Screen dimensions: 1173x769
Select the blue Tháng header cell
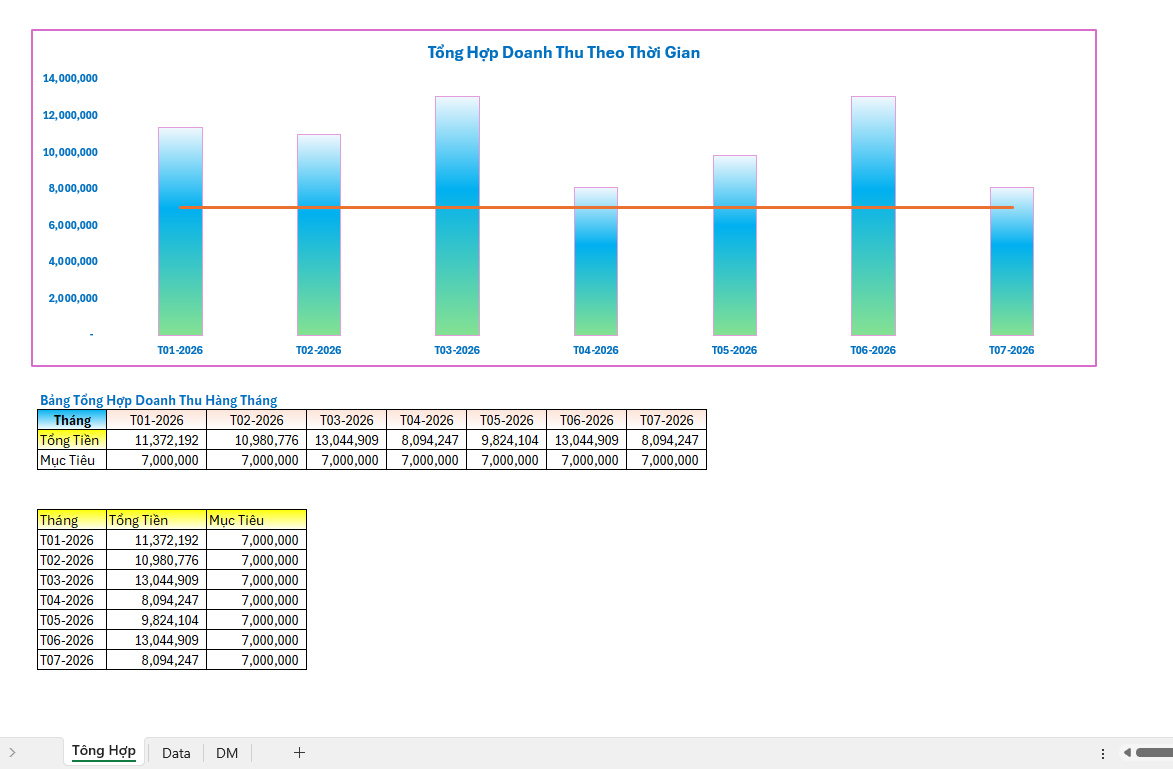(x=72, y=420)
